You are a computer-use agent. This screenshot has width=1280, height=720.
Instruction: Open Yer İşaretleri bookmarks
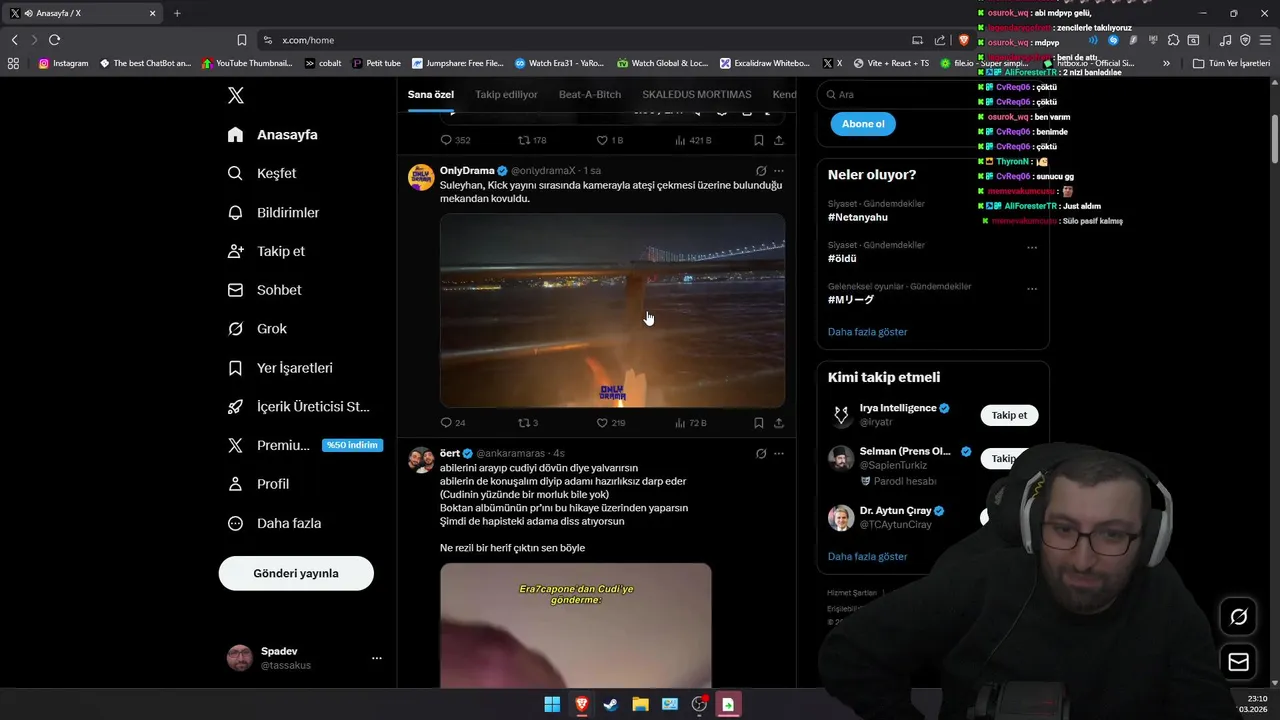280,368
